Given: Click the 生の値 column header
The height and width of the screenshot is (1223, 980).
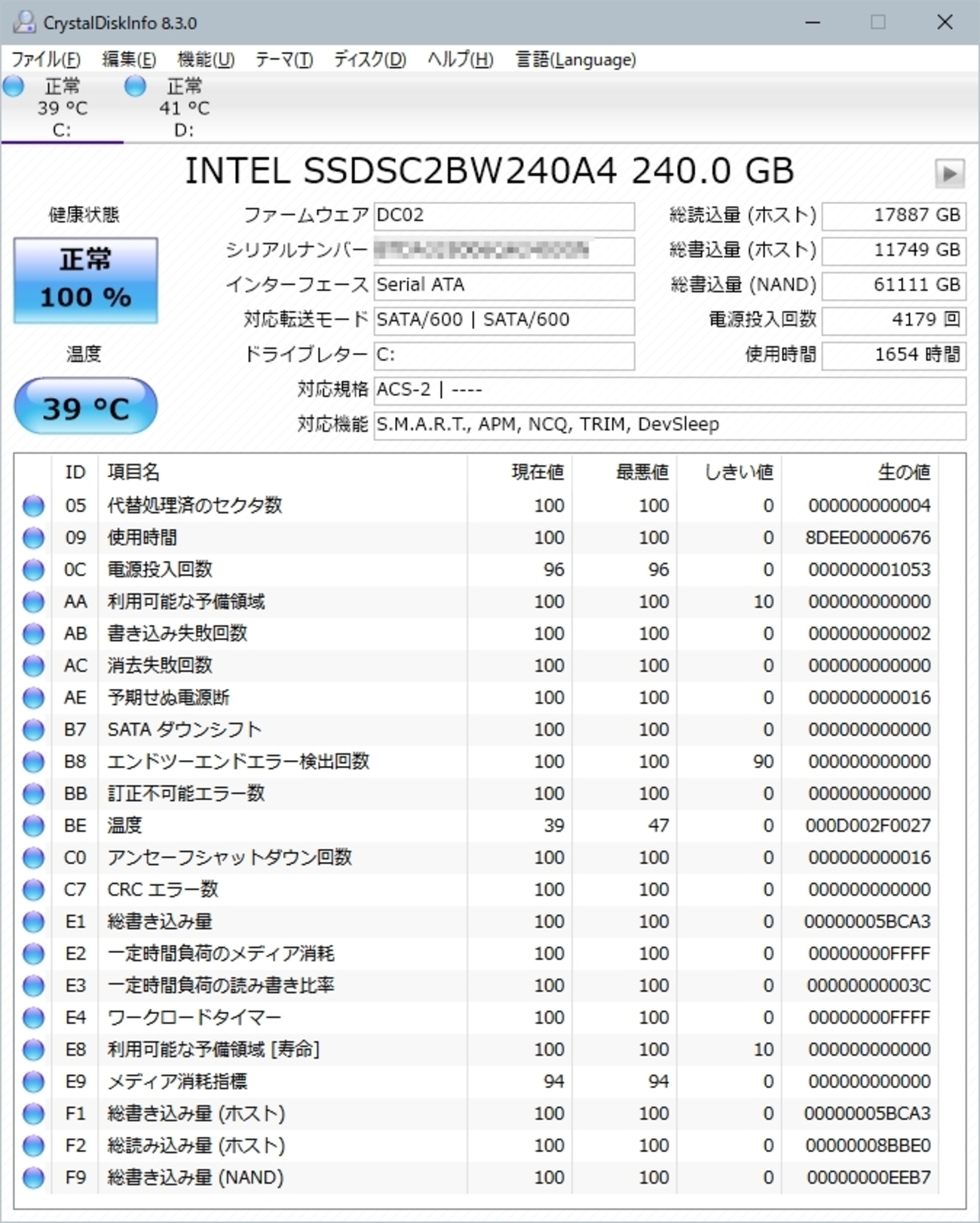Looking at the screenshot, I should tap(904, 472).
